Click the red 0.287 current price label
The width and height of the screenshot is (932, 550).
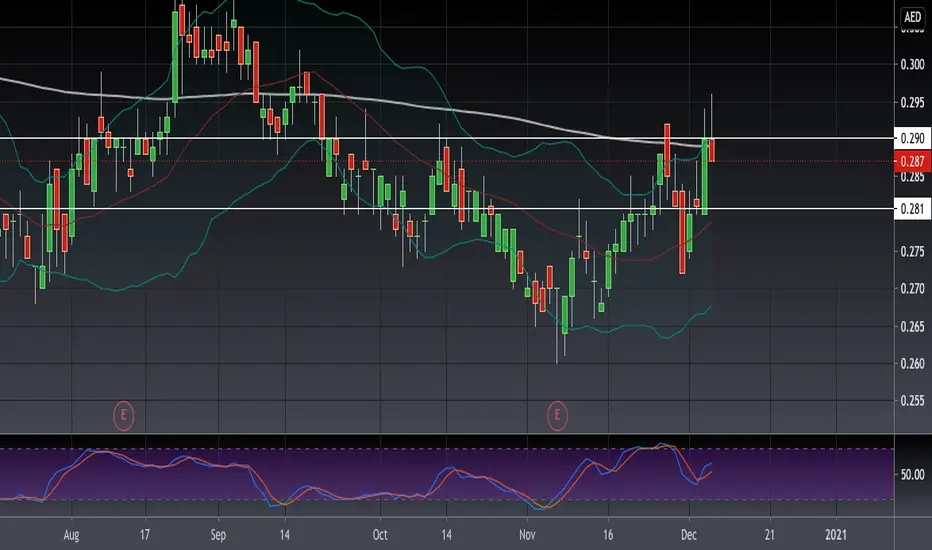pos(912,161)
